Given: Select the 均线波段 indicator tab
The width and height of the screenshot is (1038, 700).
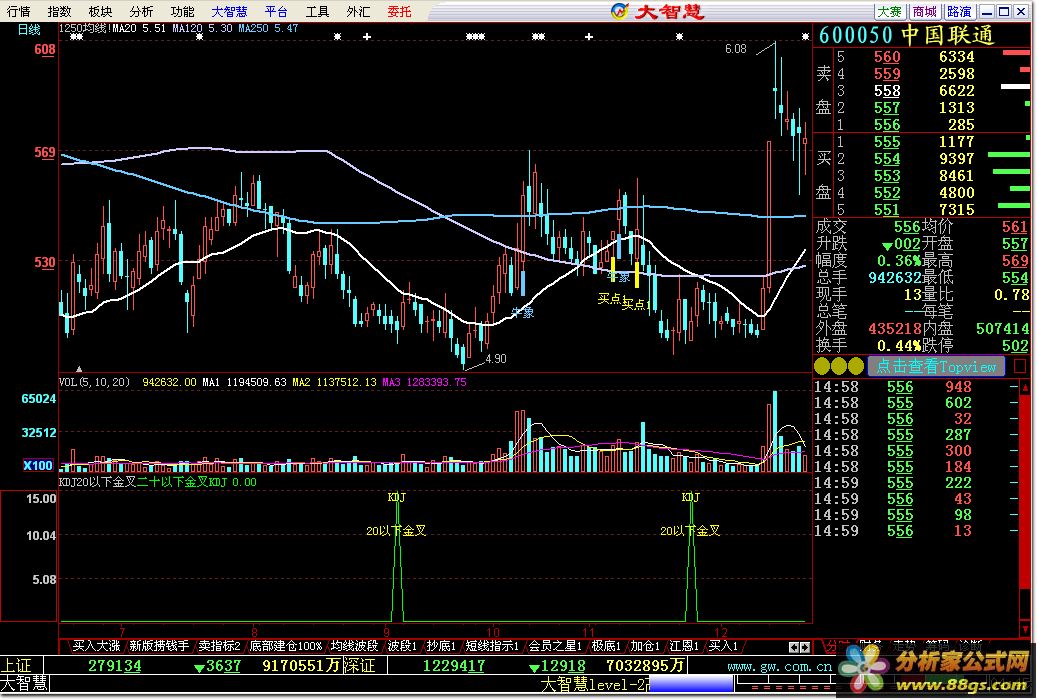Looking at the screenshot, I should pos(354,646).
